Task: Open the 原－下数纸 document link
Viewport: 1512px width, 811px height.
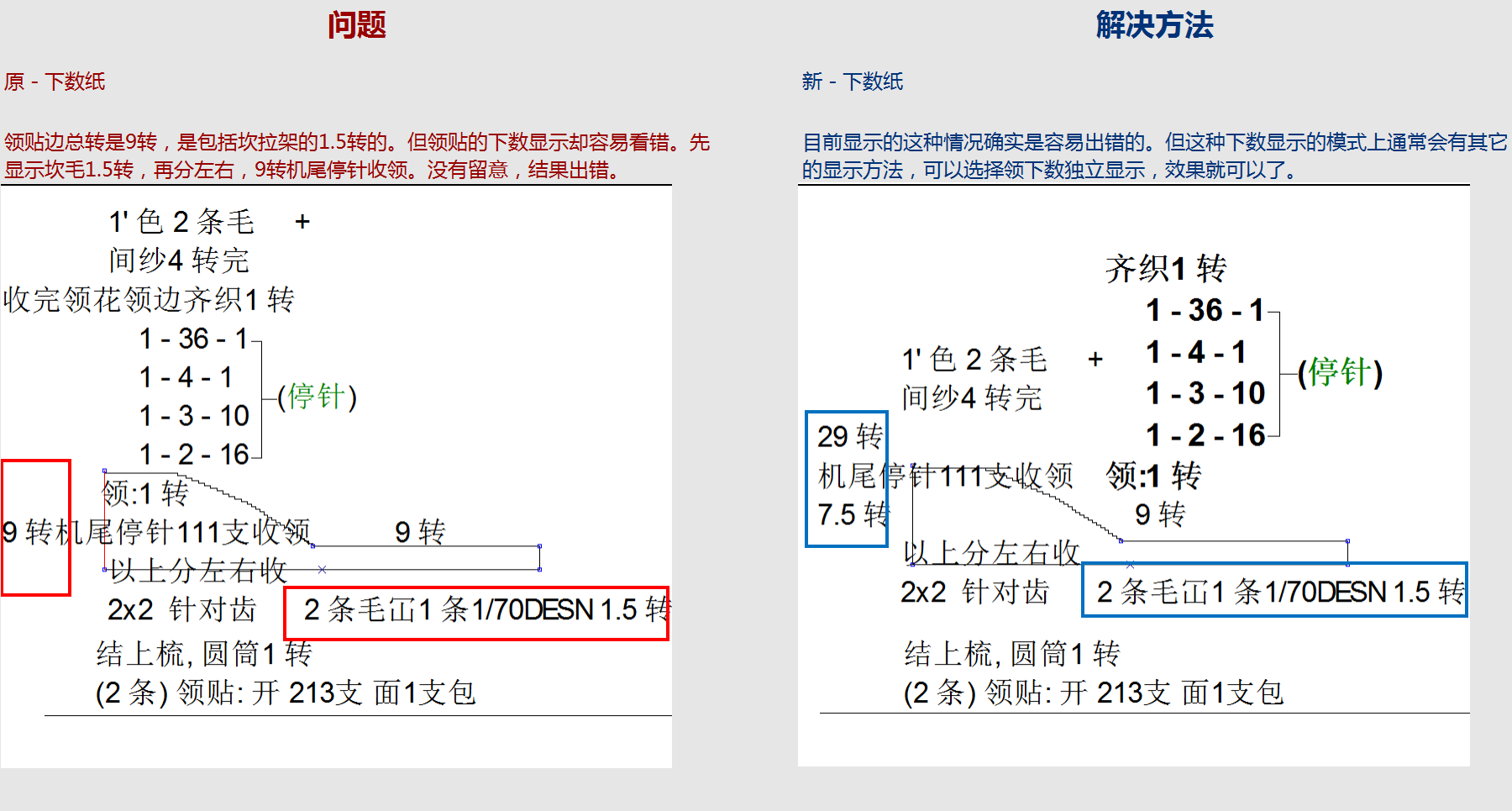Action: point(55,82)
